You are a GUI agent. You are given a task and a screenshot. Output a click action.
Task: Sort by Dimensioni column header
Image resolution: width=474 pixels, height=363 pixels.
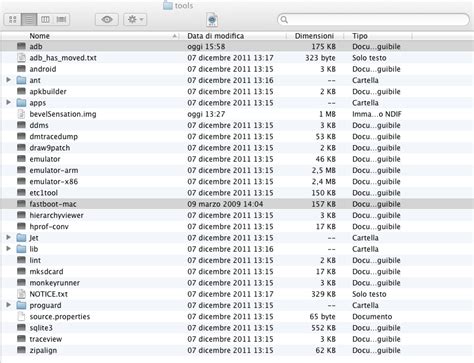click(x=314, y=36)
